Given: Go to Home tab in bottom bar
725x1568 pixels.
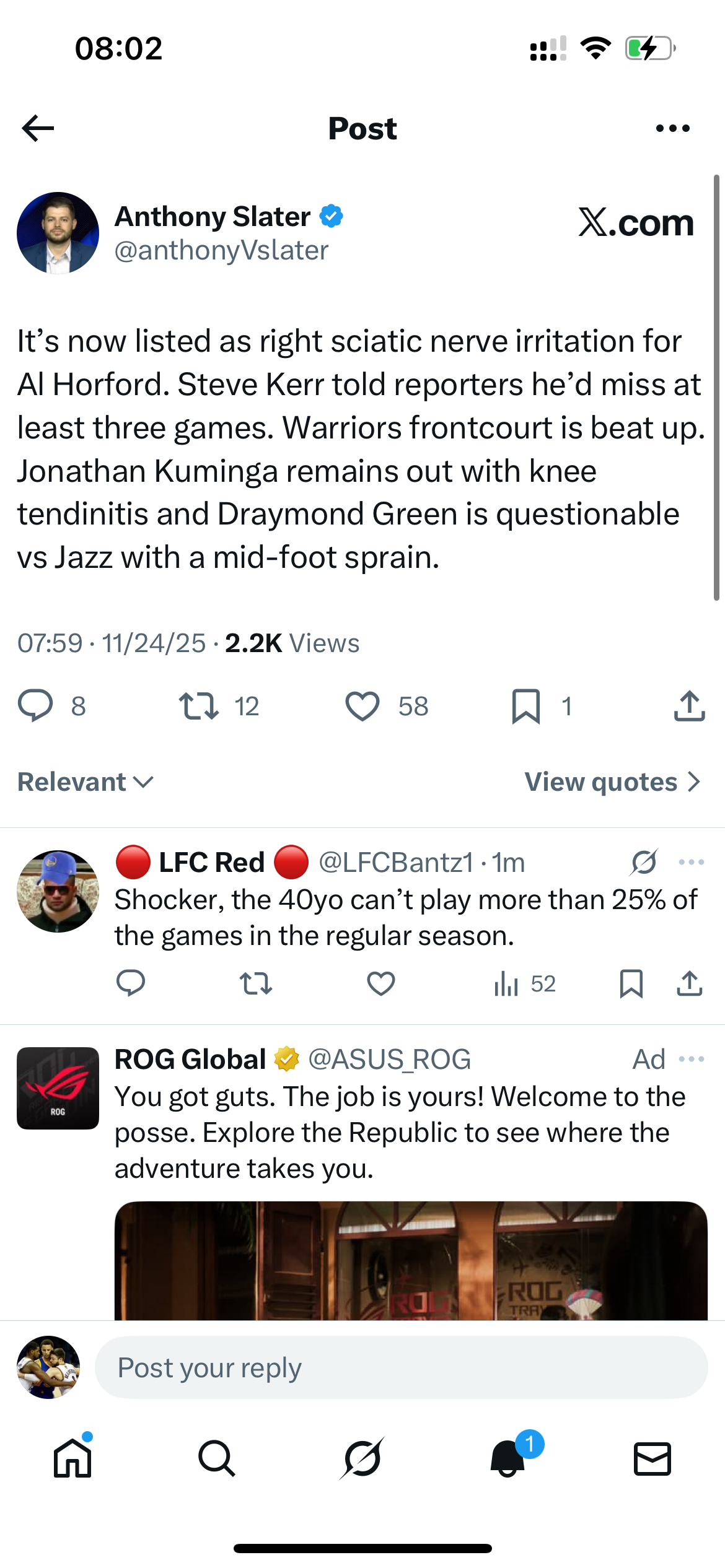Looking at the screenshot, I should 72,1458.
